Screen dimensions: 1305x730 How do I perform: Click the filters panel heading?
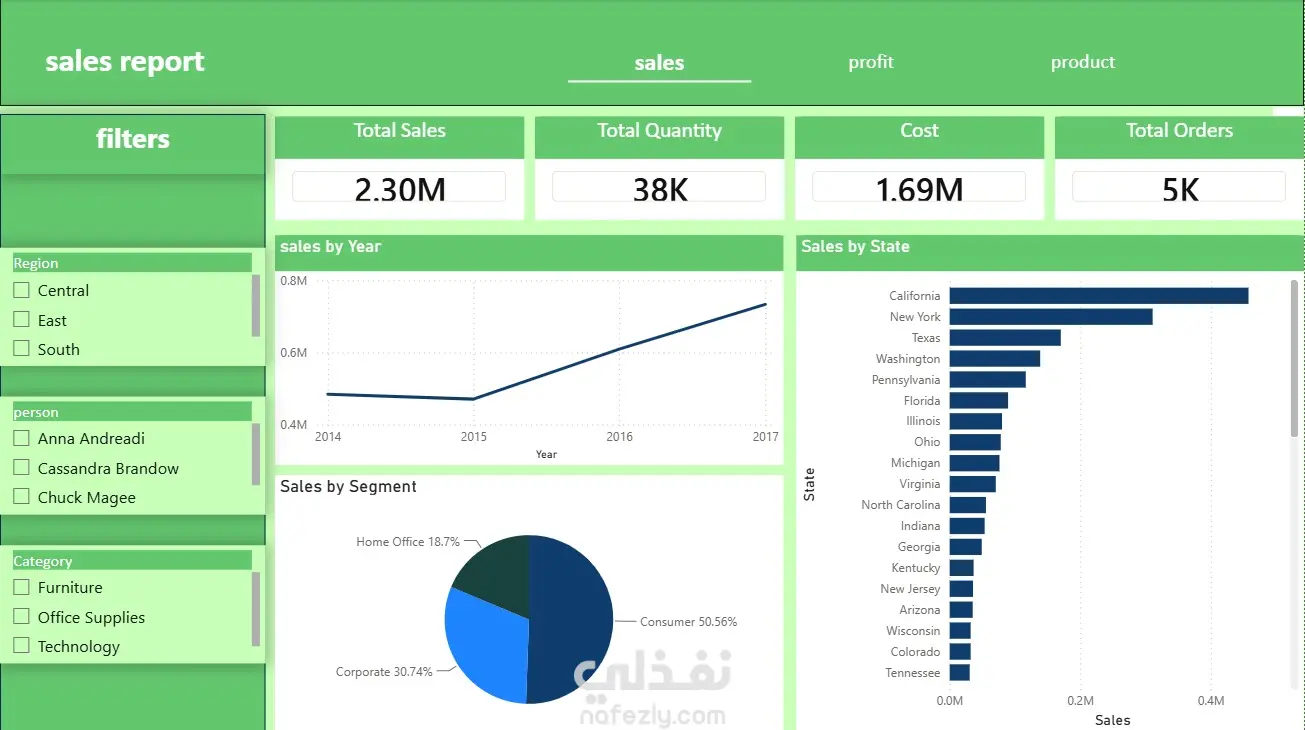click(x=133, y=138)
